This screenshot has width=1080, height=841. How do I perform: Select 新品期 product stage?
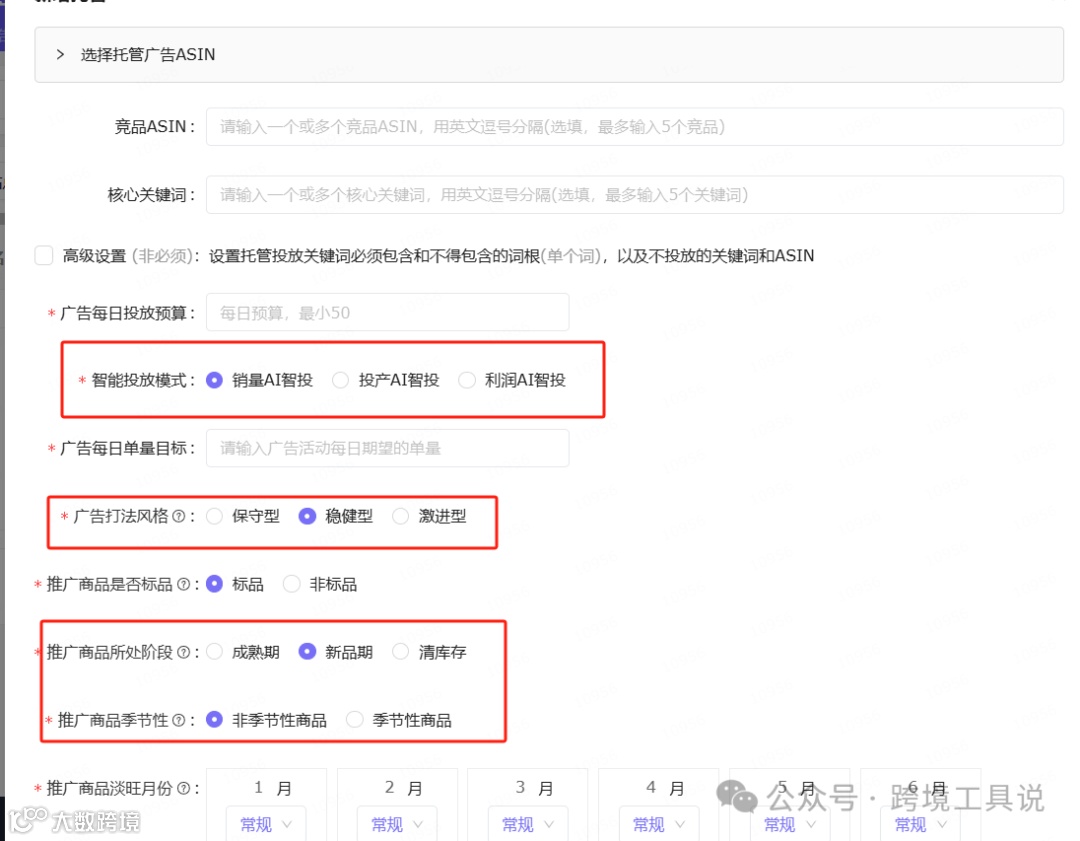[x=307, y=652]
